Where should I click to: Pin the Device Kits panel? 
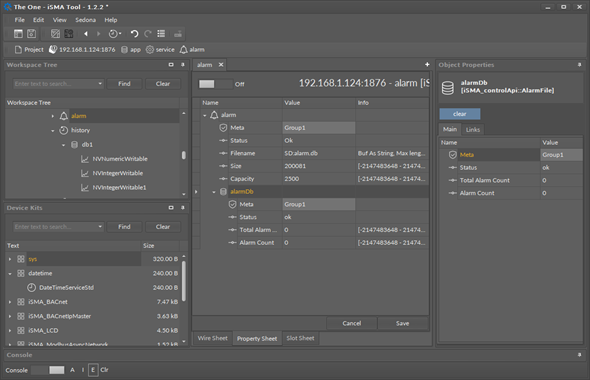click(x=183, y=208)
